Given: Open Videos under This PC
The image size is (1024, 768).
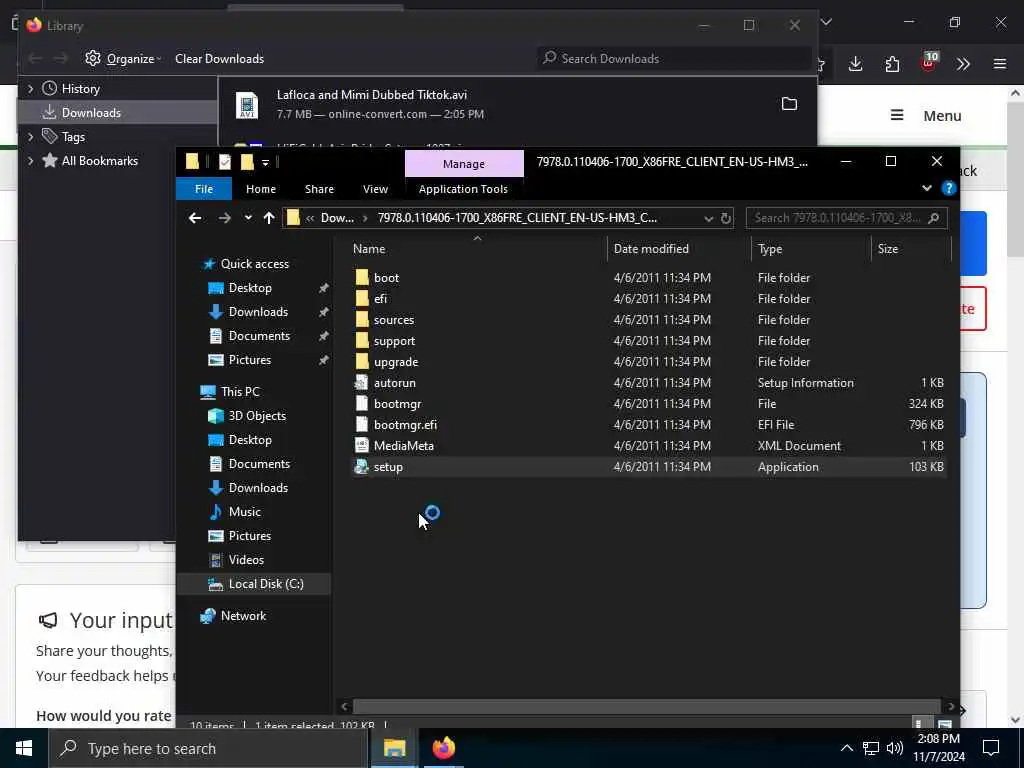Looking at the screenshot, I should point(246,560).
